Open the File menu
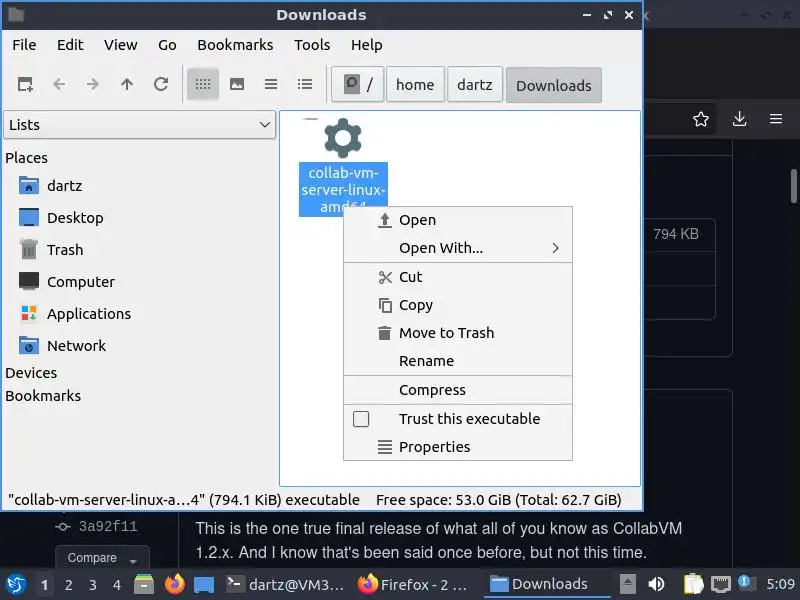Viewport: 800px width, 600px height. click(24, 45)
